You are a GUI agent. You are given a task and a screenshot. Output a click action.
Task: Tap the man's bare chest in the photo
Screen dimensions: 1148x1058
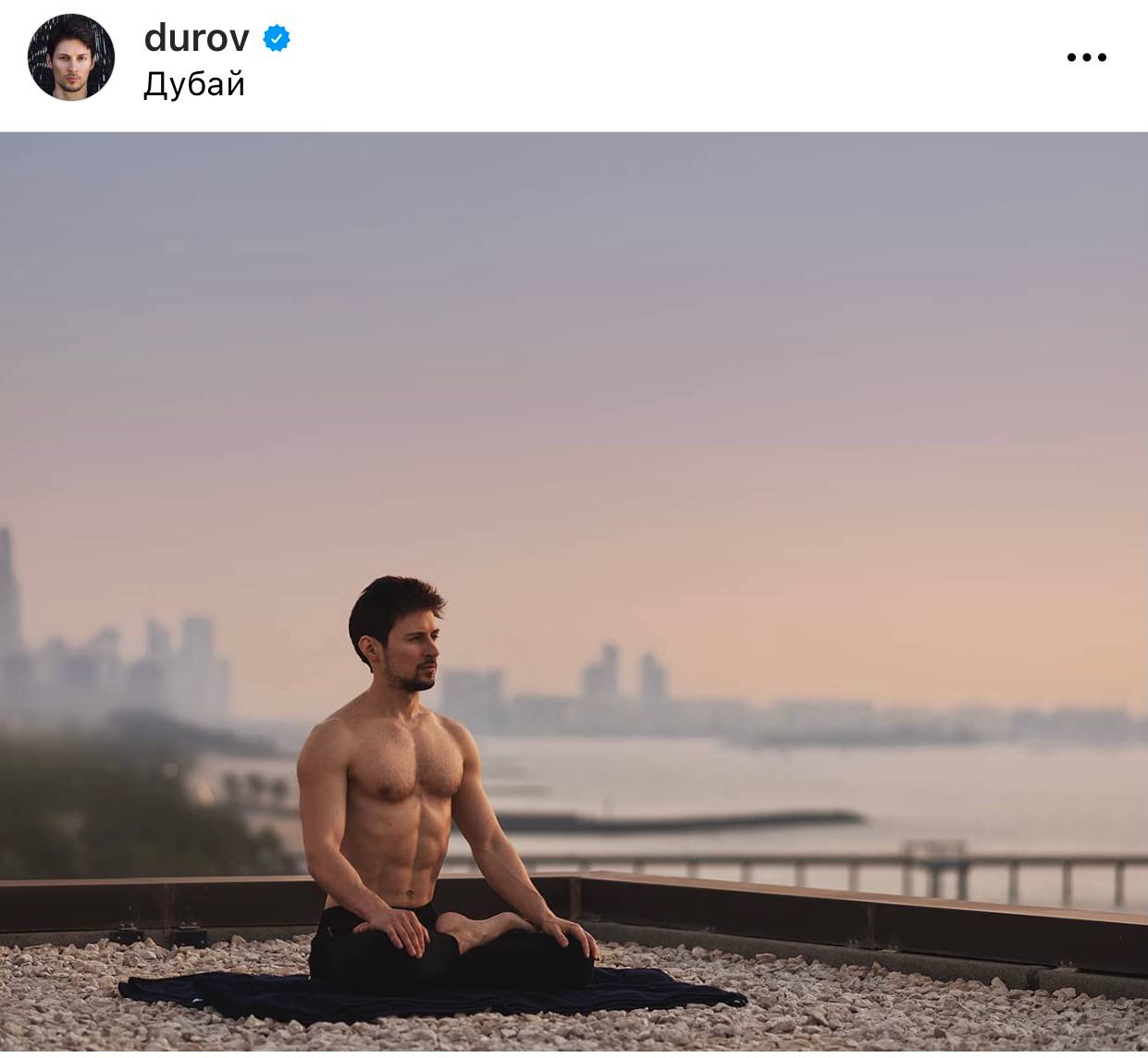(x=407, y=769)
